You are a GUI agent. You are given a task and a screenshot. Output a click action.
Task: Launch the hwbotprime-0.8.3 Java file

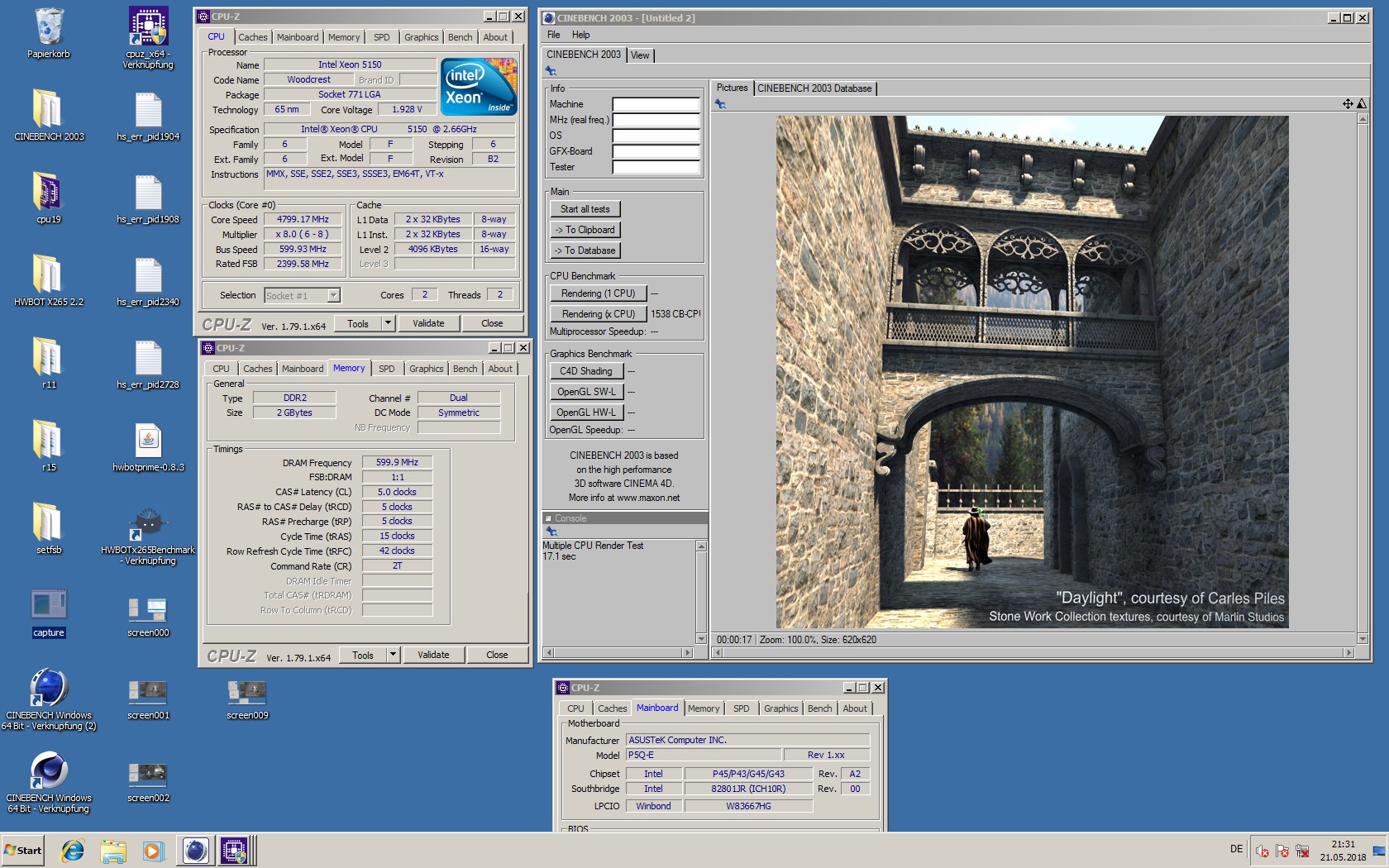pos(148,446)
